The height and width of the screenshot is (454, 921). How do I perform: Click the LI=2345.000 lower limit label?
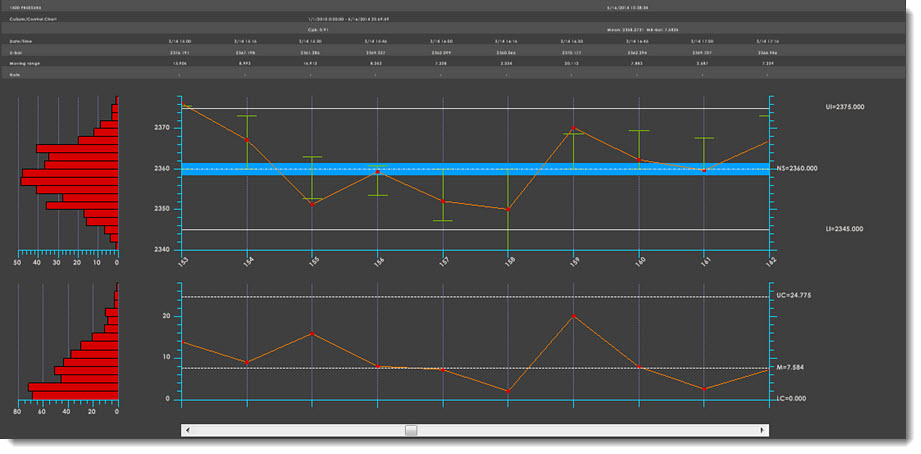(839, 229)
